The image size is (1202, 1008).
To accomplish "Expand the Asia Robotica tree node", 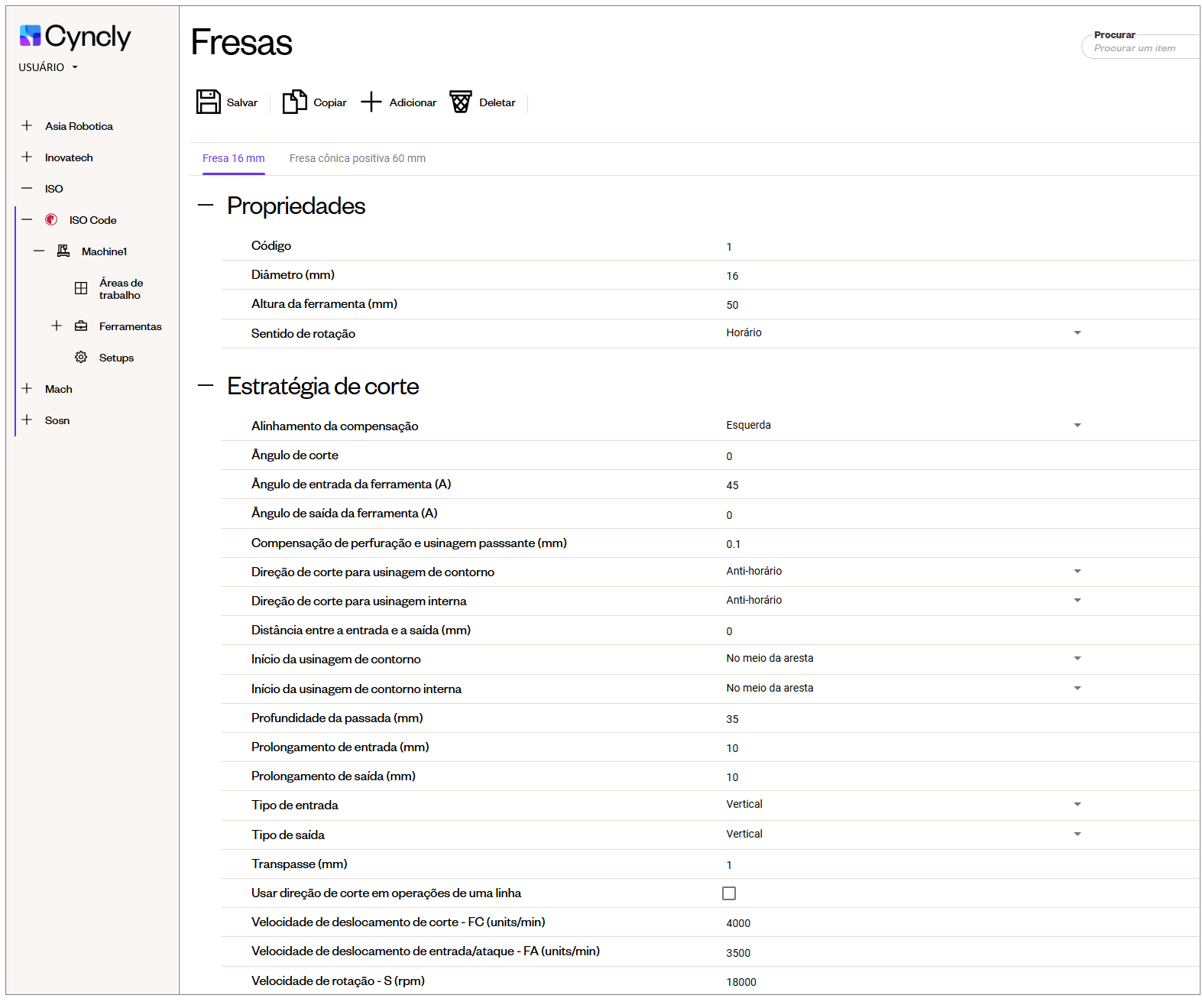I will (x=27, y=126).
